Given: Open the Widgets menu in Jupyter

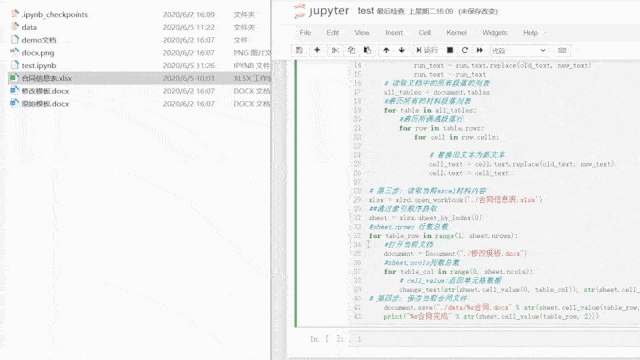Looking at the screenshot, I should click(x=495, y=33).
